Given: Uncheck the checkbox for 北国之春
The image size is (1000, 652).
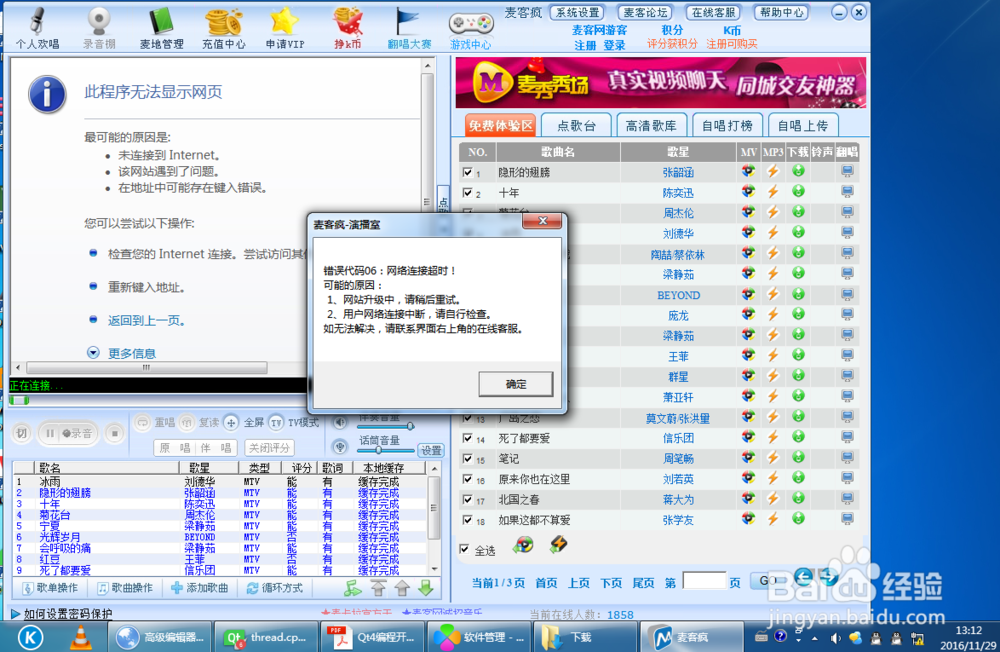Looking at the screenshot, I should [x=467, y=500].
